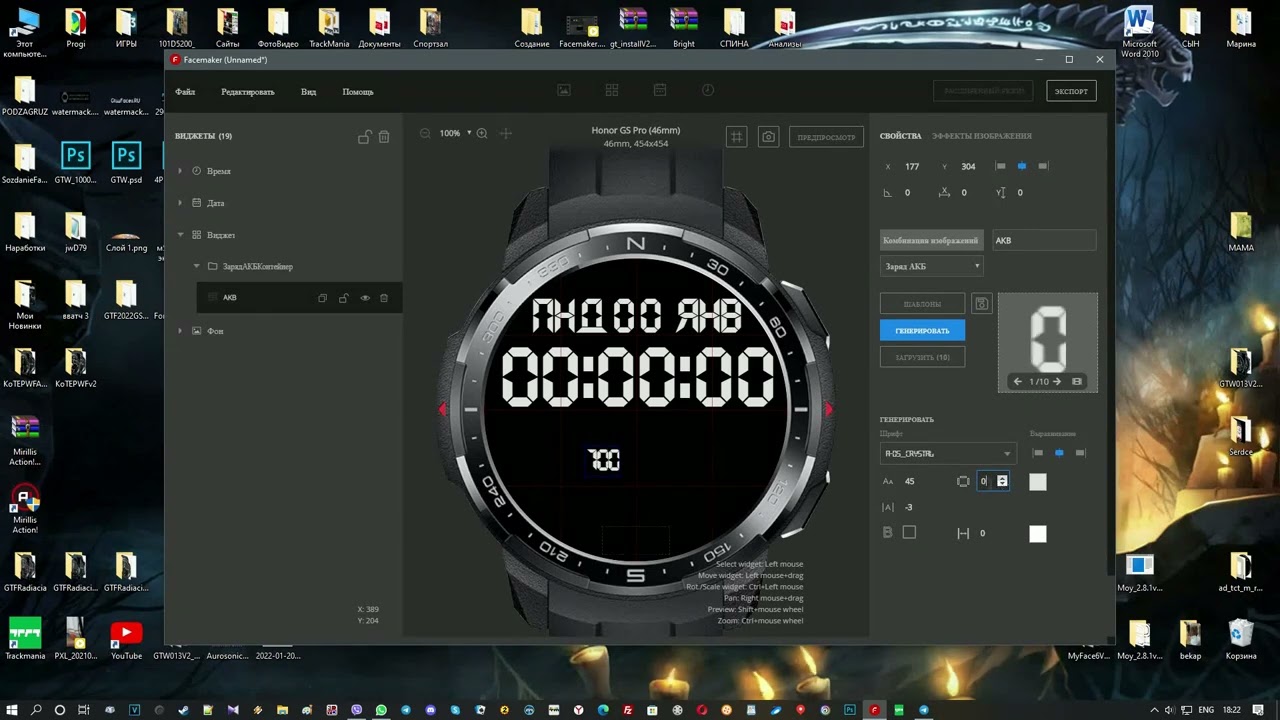This screenshot has height=720, width=1280.
Task: Expand the Фон group
Action: (180, 331)
